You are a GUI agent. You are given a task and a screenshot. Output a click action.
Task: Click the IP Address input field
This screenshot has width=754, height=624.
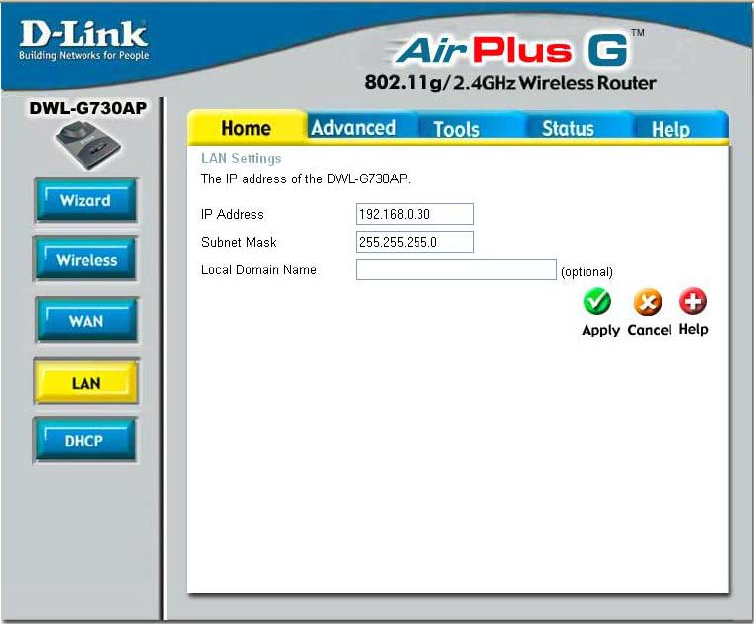click(415, 214)
